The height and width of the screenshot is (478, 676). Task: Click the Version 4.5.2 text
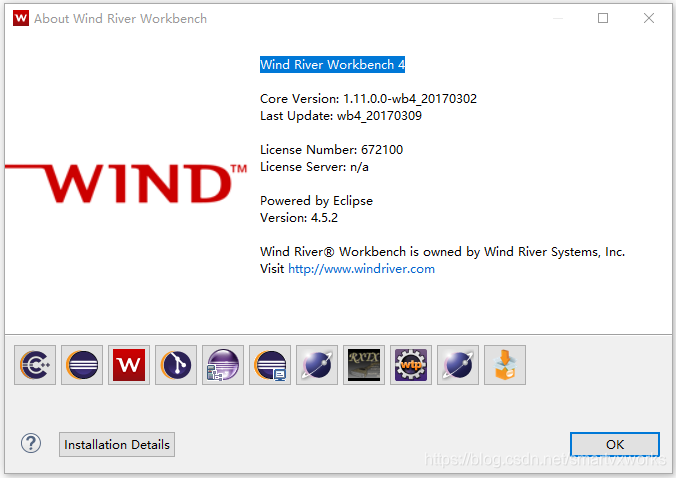(299, 218)
